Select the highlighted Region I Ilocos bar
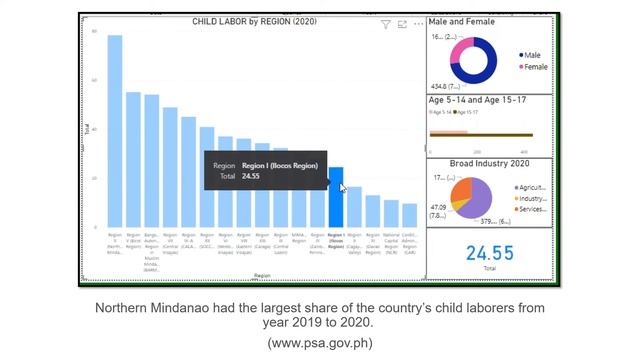This screenshot has width=640, height=360. pos(336,197)
